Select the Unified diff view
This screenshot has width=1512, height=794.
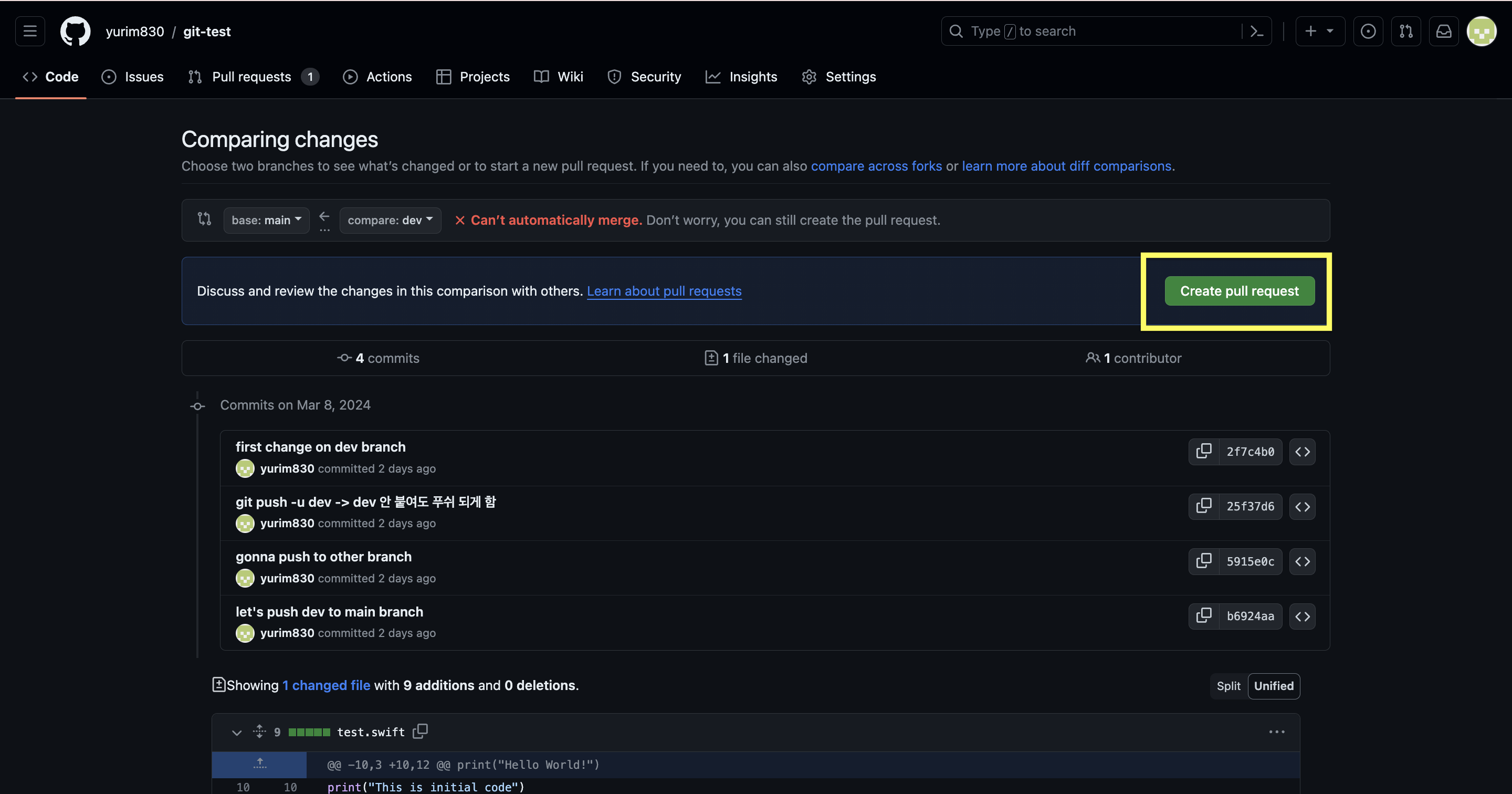click(1273, 686)
